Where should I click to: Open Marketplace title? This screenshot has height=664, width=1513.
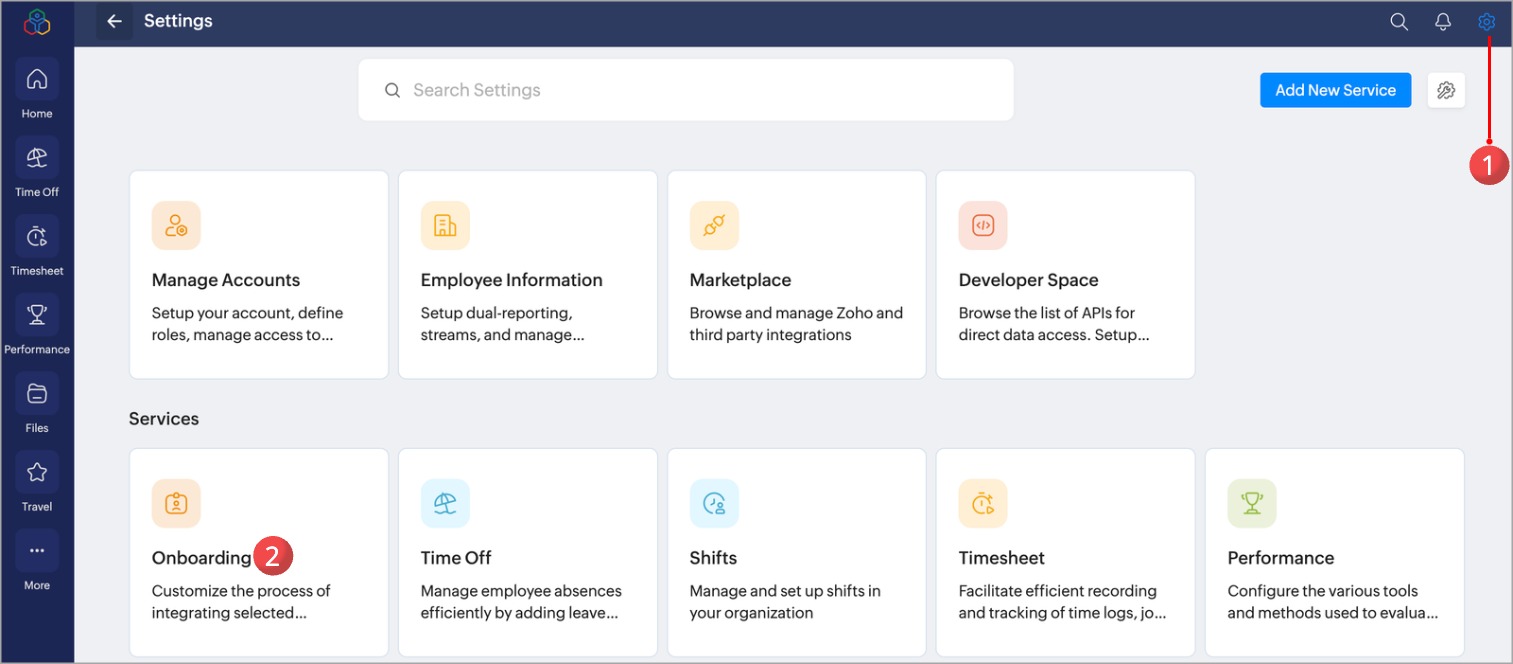740,280
